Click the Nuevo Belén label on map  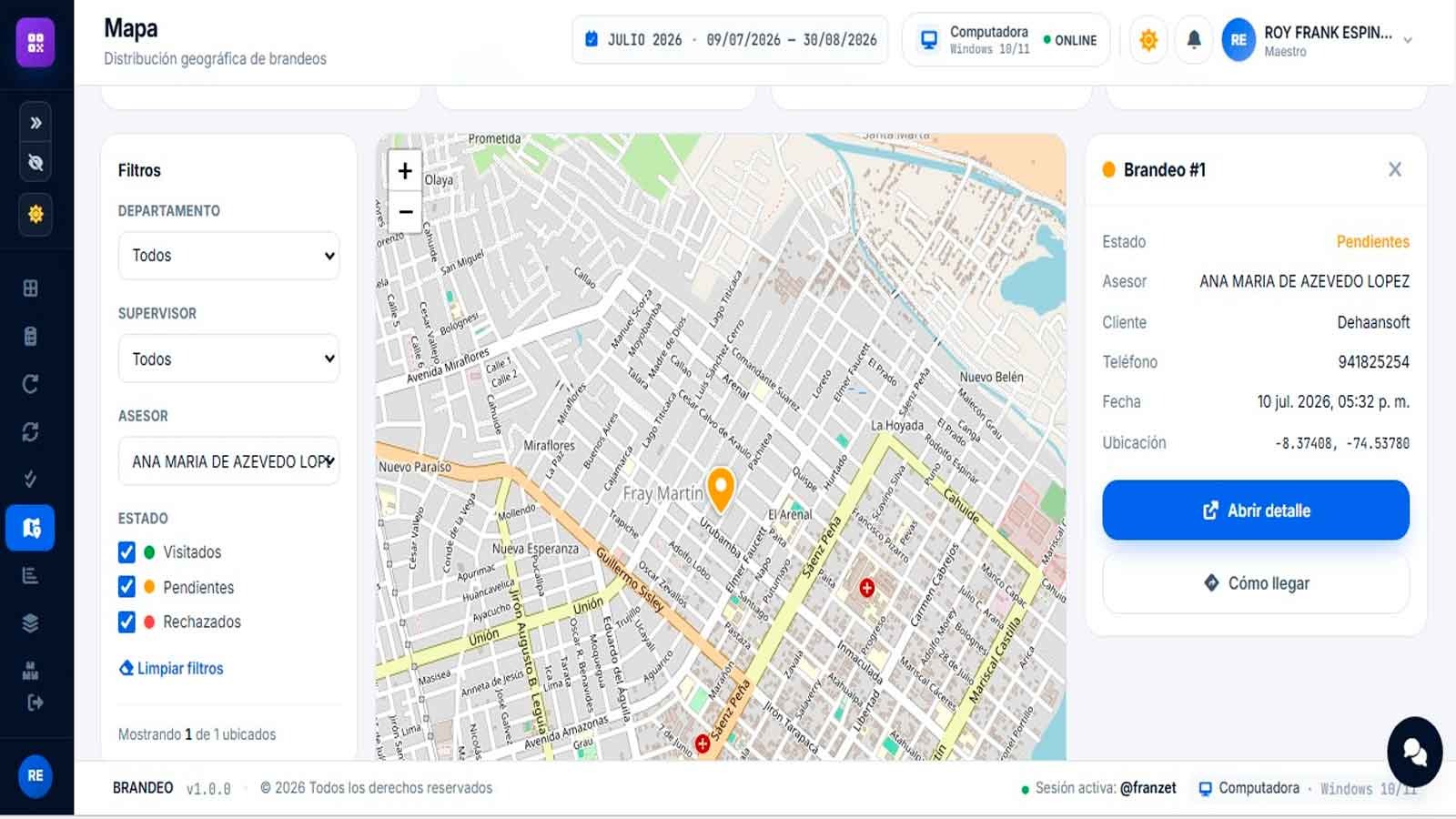click(x=991, y=377)
